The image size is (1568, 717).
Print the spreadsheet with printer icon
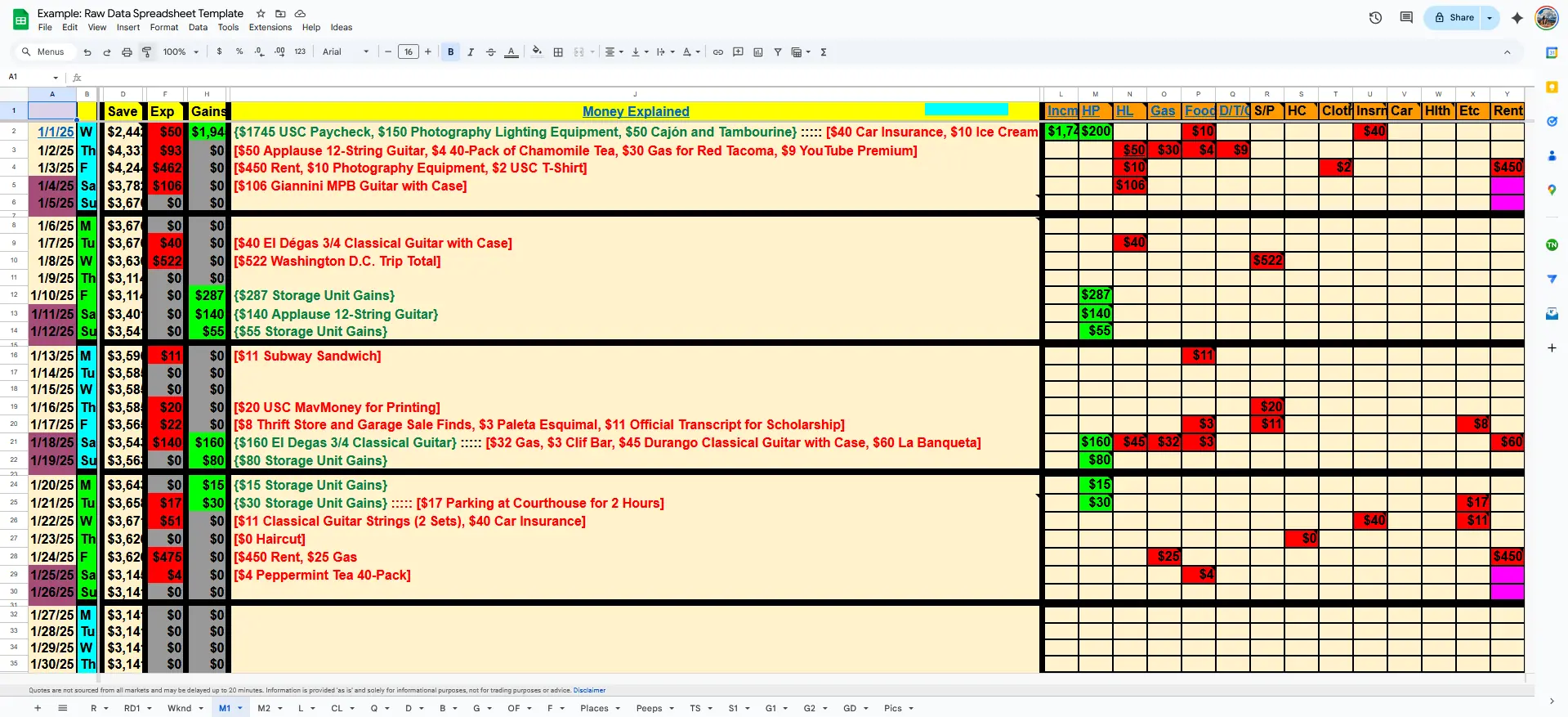coord(127,52)
